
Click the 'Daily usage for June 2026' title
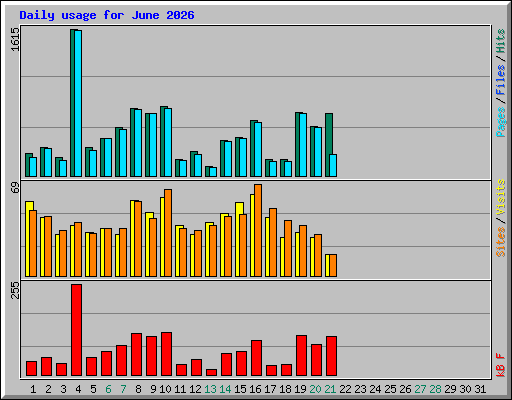click(x=107, y=15)
